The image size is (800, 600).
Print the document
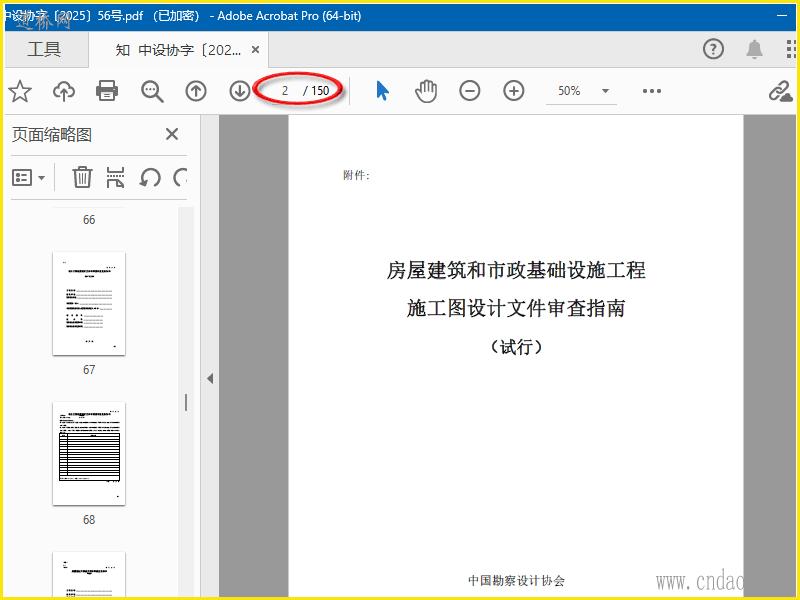[x=107, y=91]
